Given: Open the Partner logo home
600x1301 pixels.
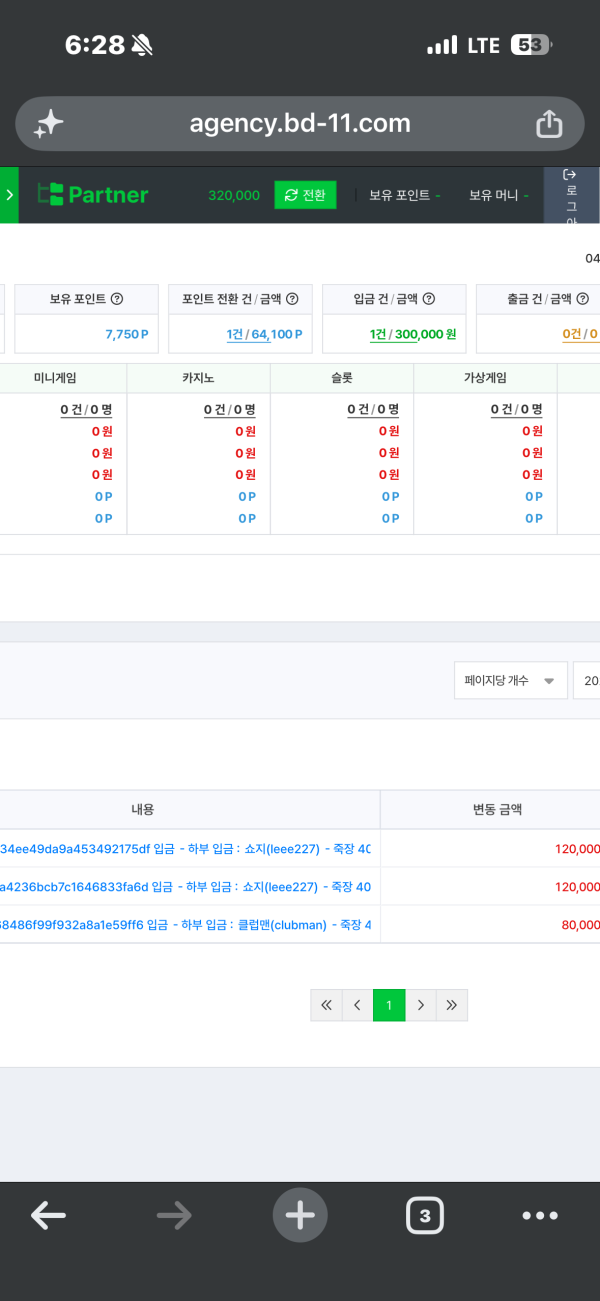Looking at the screenshot, I should click(x=93, y=195).
